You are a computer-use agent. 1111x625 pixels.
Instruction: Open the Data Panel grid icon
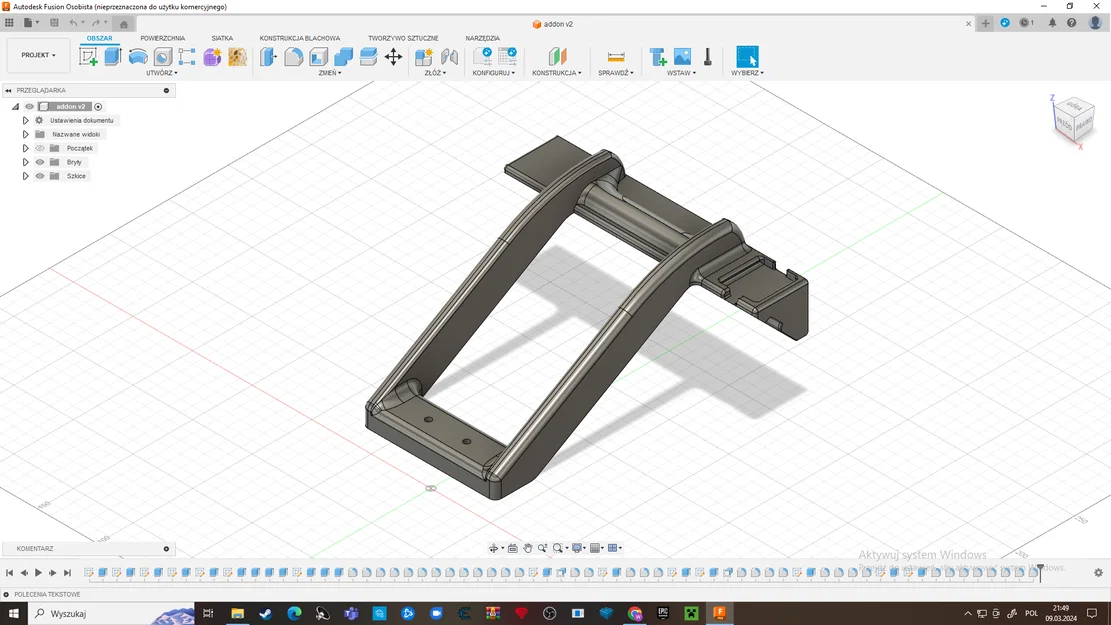point(9,23)
